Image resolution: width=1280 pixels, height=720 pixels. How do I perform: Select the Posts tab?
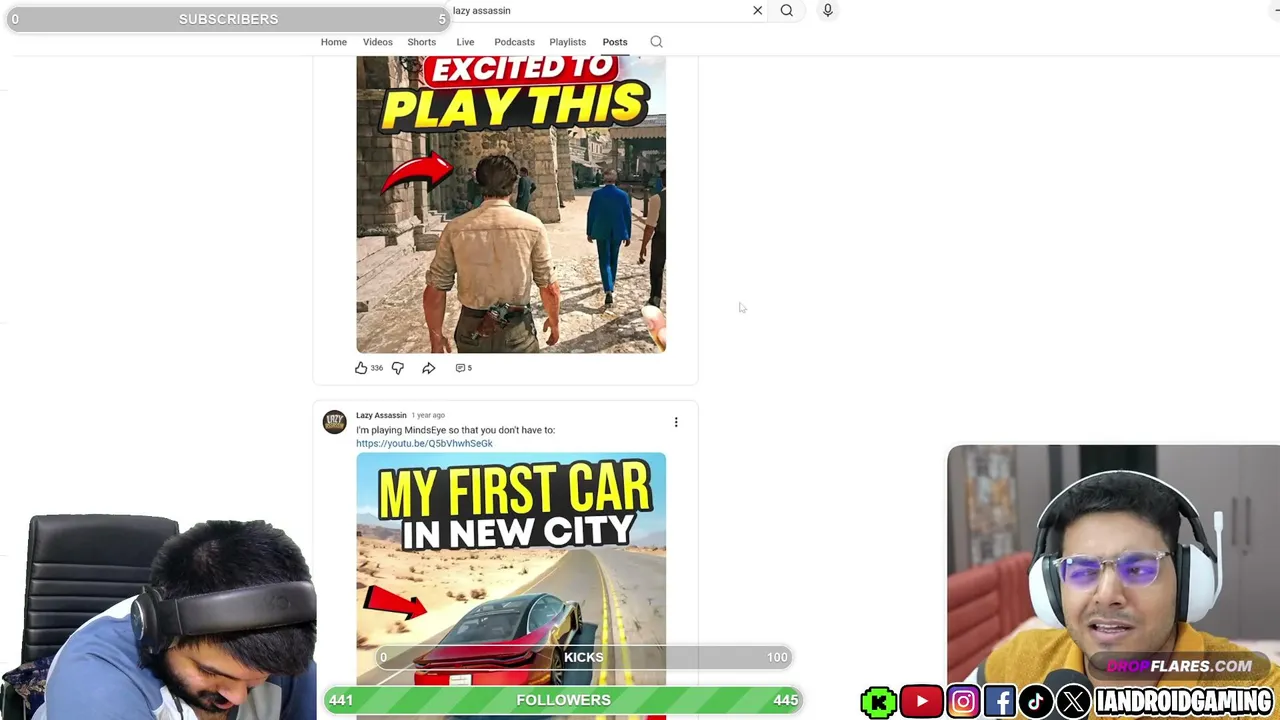(615, 42)
